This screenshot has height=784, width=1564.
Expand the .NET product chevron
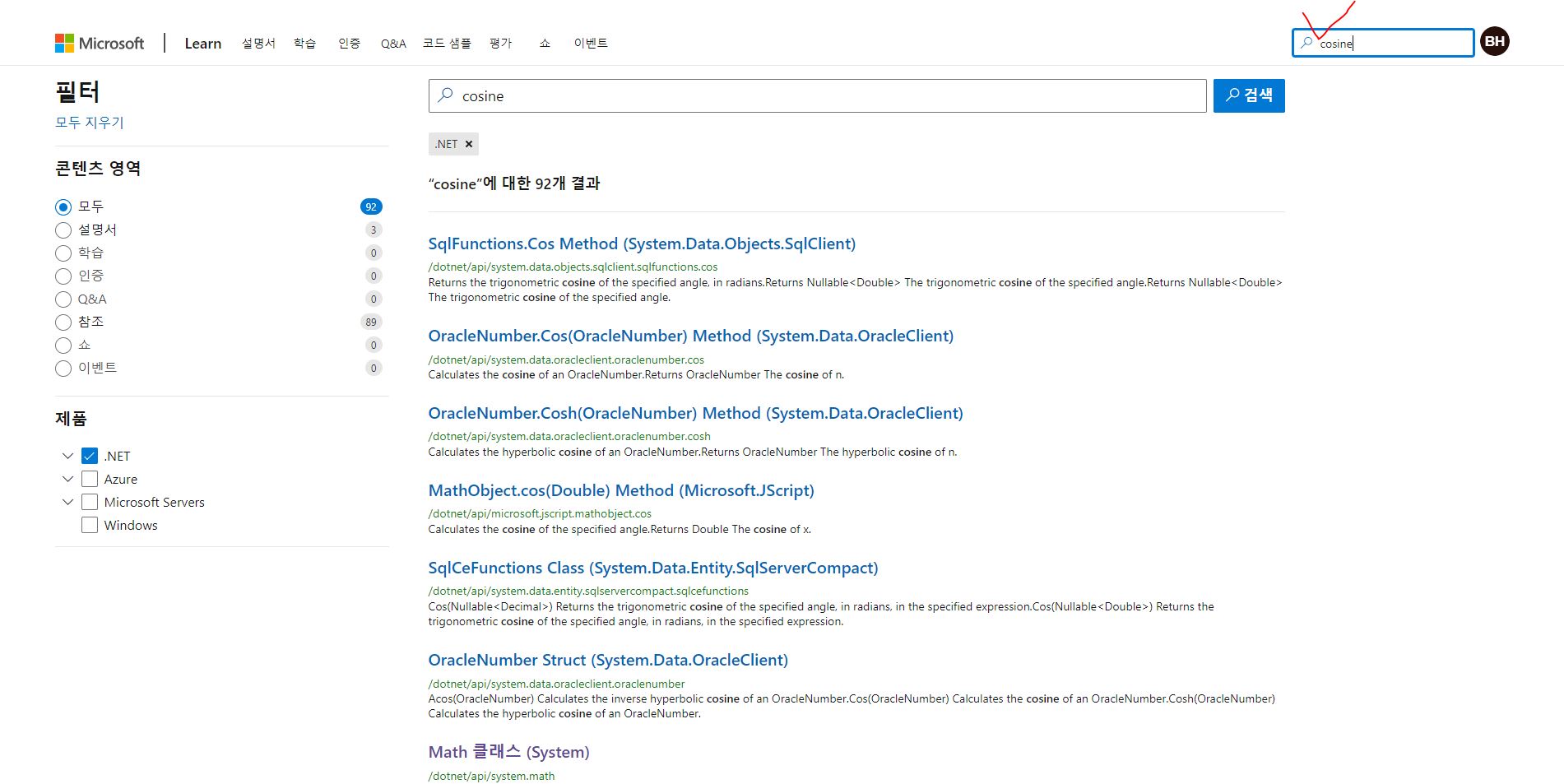click(x=67, y=456)
